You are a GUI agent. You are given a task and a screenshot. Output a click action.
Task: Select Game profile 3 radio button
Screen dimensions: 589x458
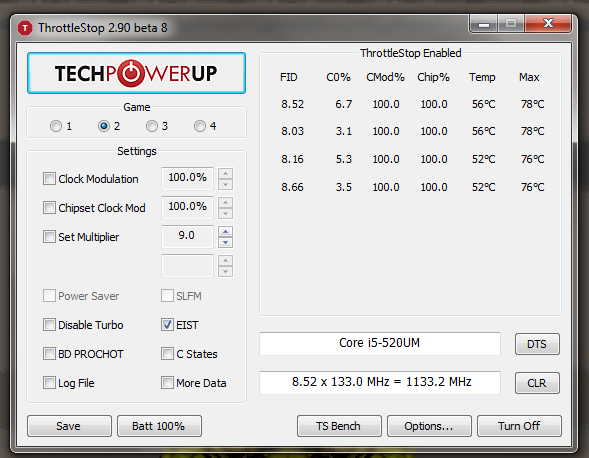point(152,126)
